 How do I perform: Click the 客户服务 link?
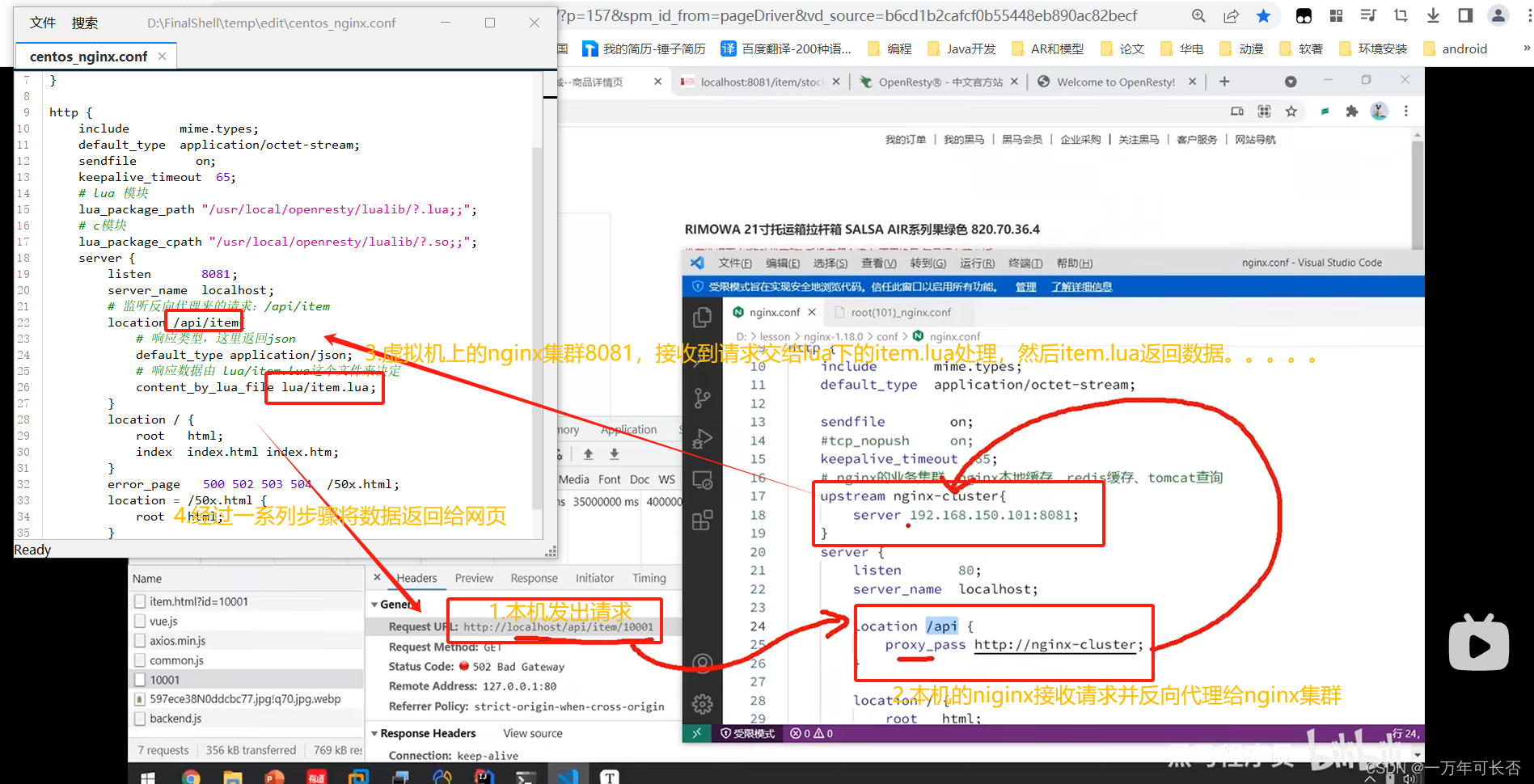click(1197, 140)
